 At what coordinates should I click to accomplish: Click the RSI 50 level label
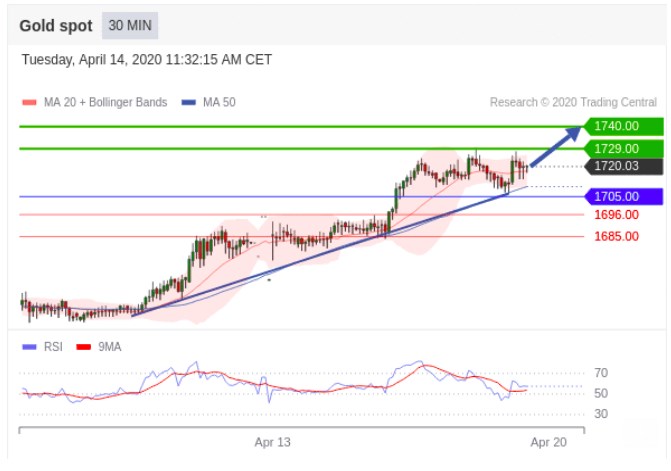(x=601, y=393)
